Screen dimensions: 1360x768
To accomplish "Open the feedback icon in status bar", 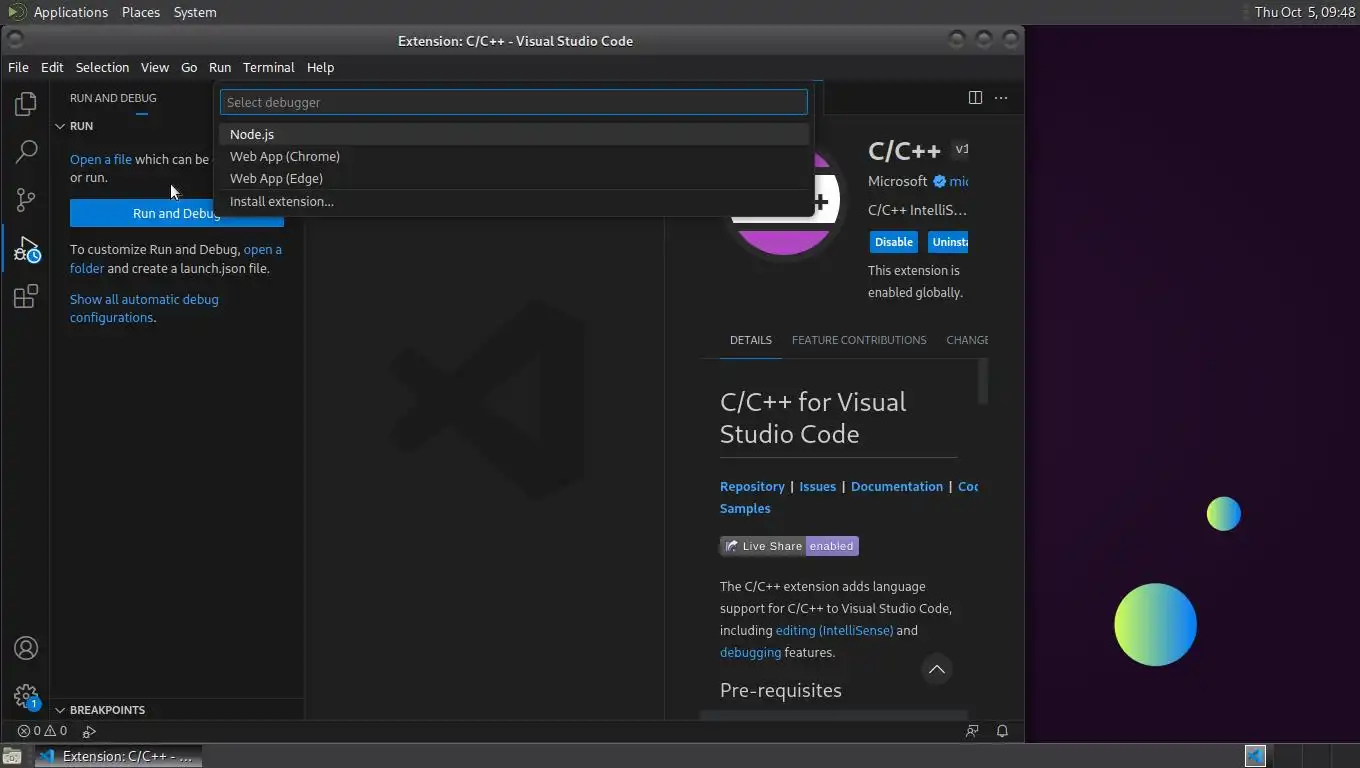I will (x=972, y=731).
